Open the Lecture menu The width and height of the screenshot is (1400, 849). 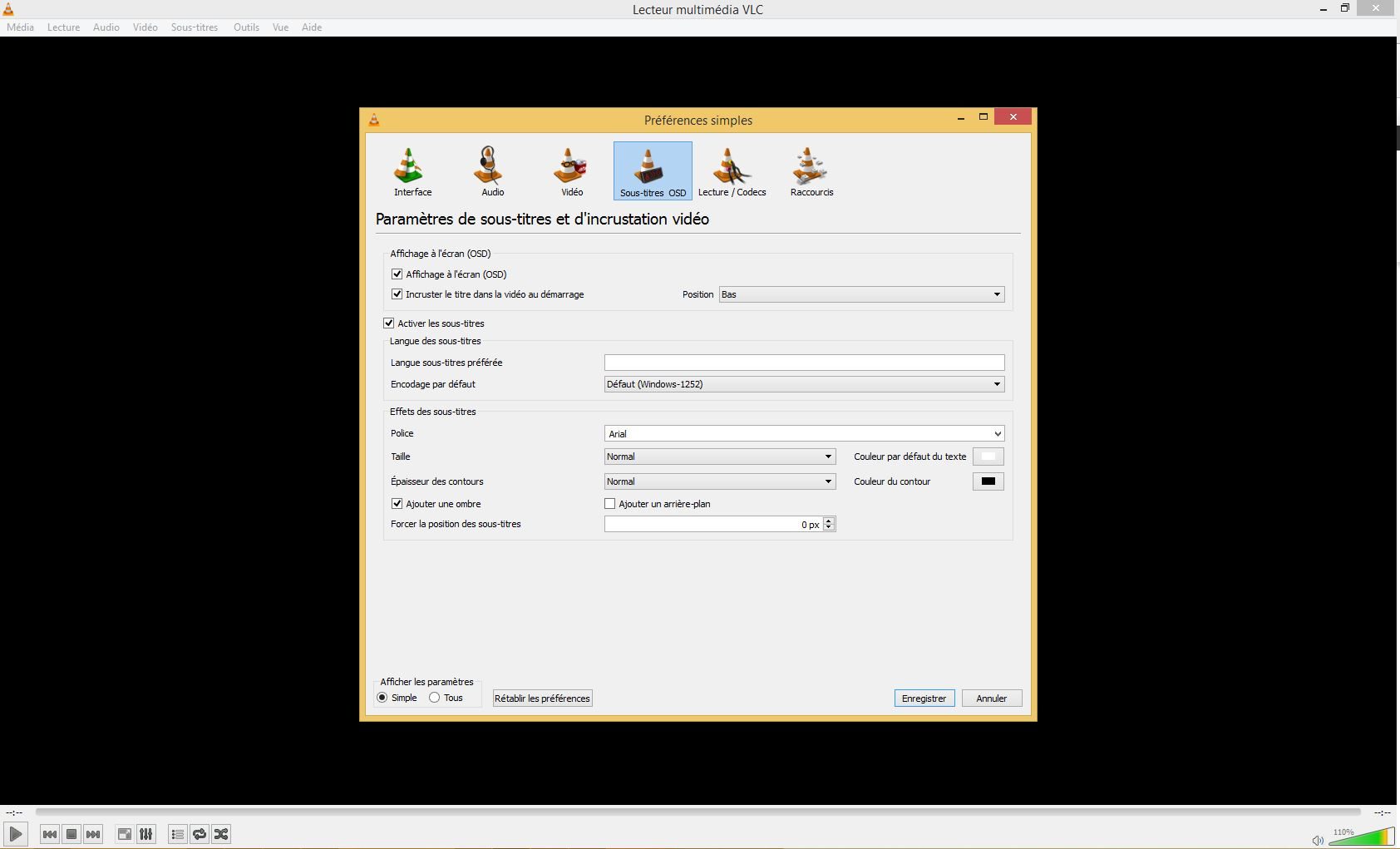pos(64,27)
